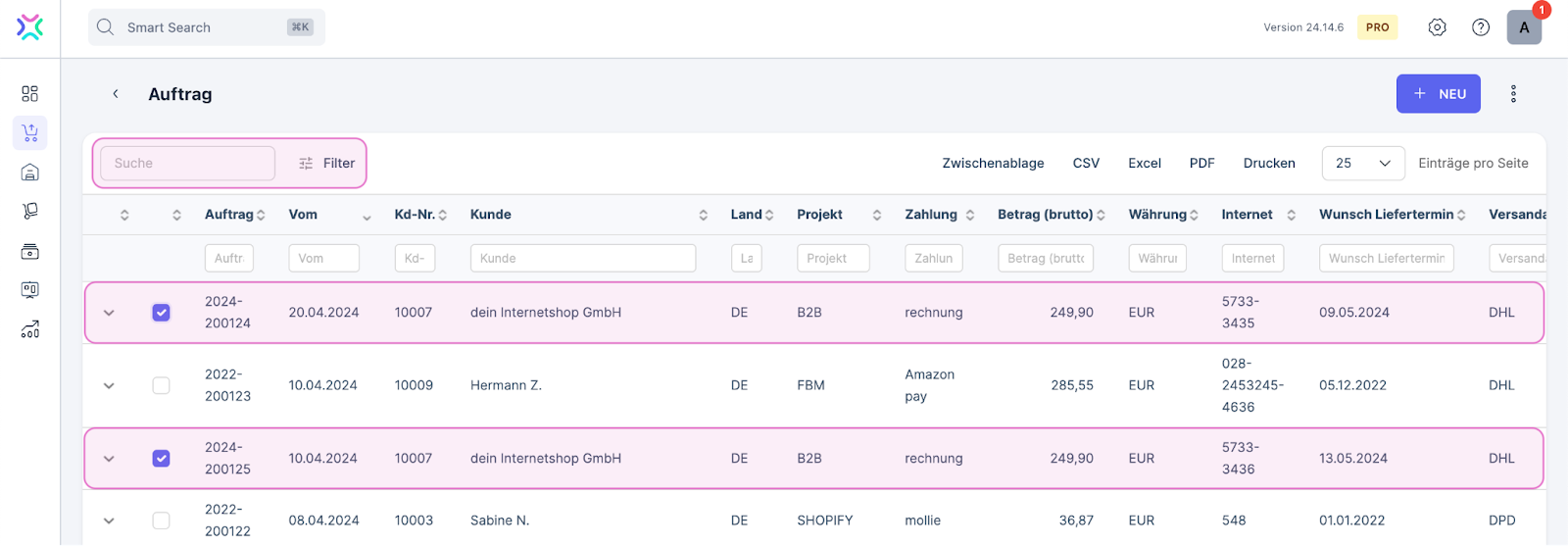
Task: Click the NEU button
Action: pyautogui.click(x=1438, y=94)
